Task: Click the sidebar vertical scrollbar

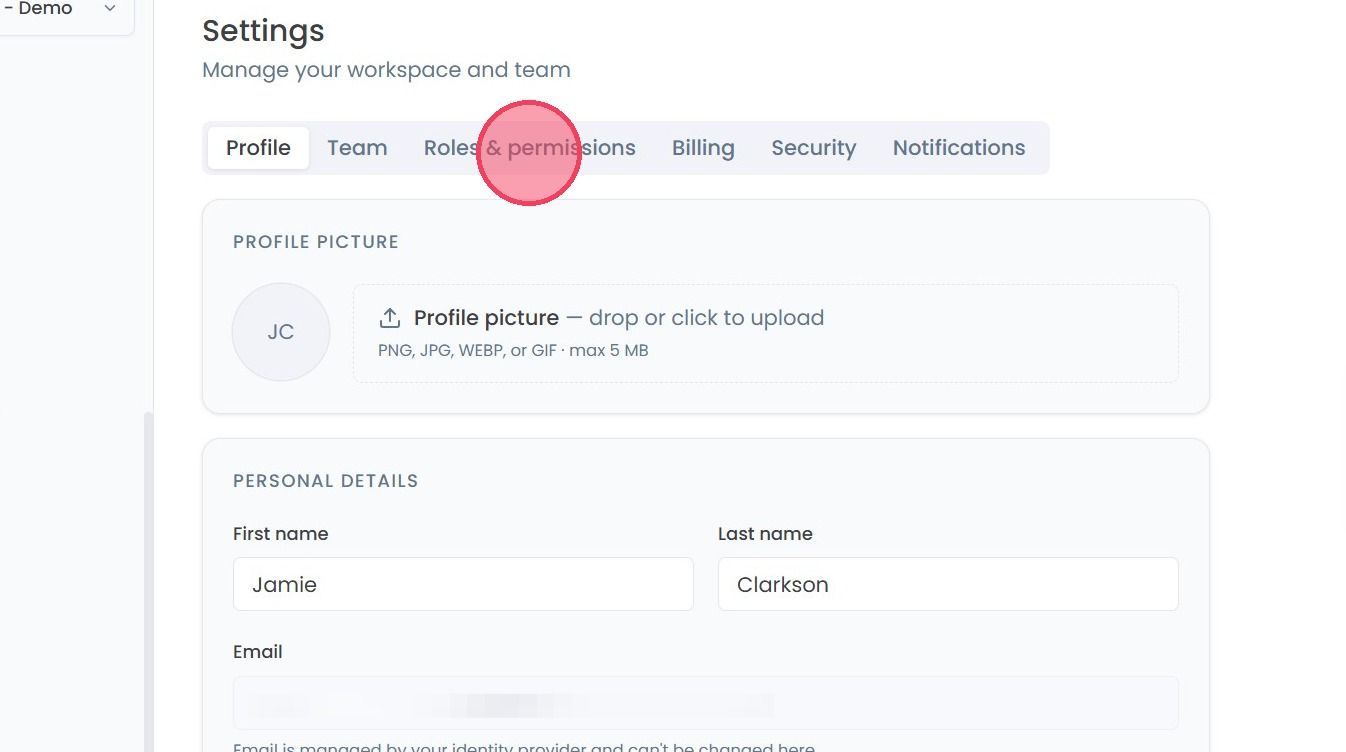Action: (149, 580)
